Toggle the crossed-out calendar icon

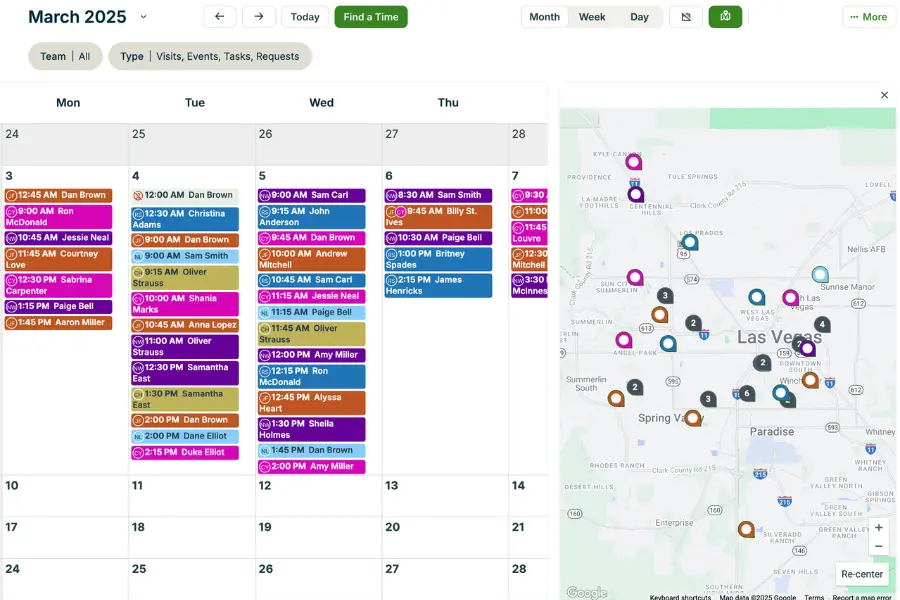686,17
